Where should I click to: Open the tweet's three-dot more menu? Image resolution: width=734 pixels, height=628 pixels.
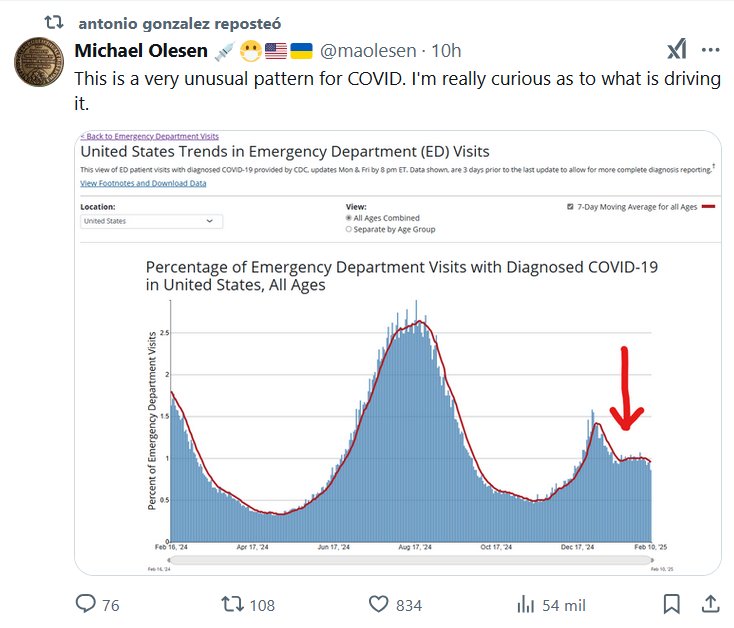[x=710, y=51]
